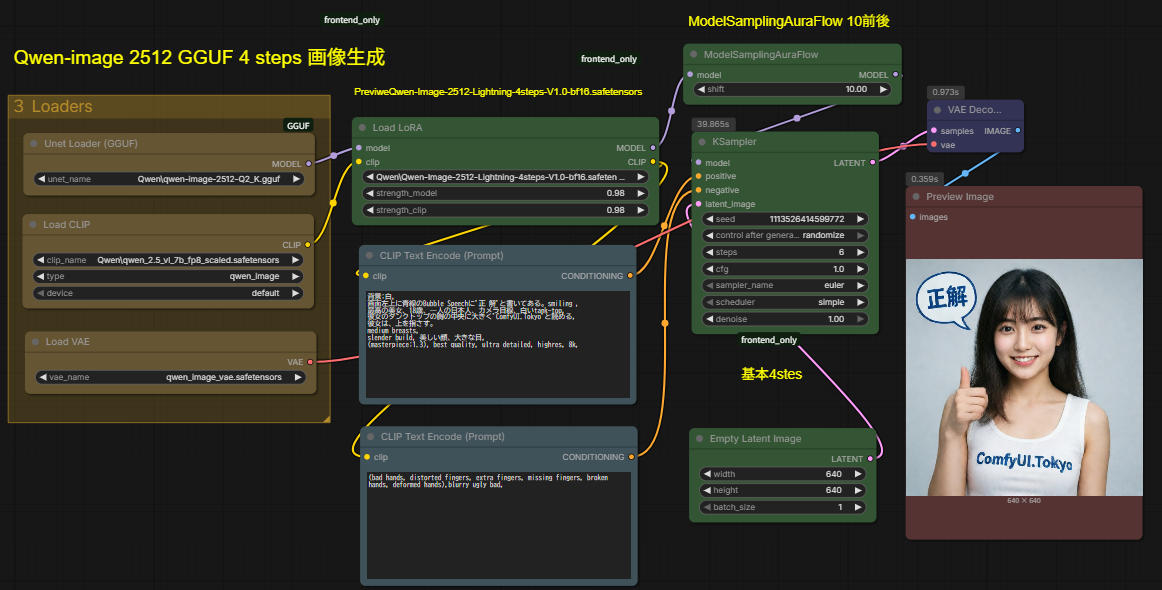This screenshot has height=590, width=1162.
Task: Increase steps value with right arrow
Action: tap(861, 252)
